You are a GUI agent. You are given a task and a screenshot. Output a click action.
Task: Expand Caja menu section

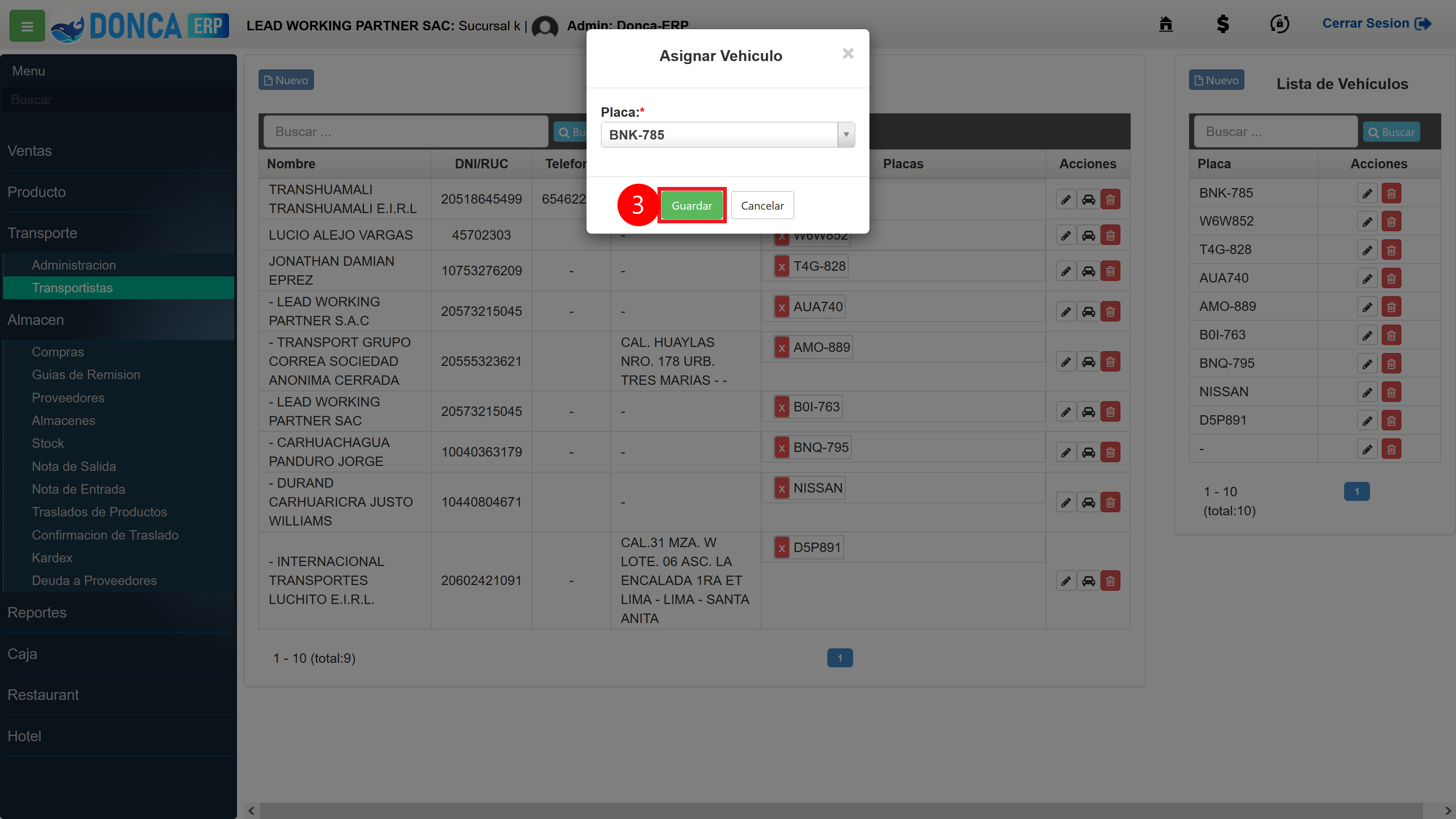coord(118,653)
